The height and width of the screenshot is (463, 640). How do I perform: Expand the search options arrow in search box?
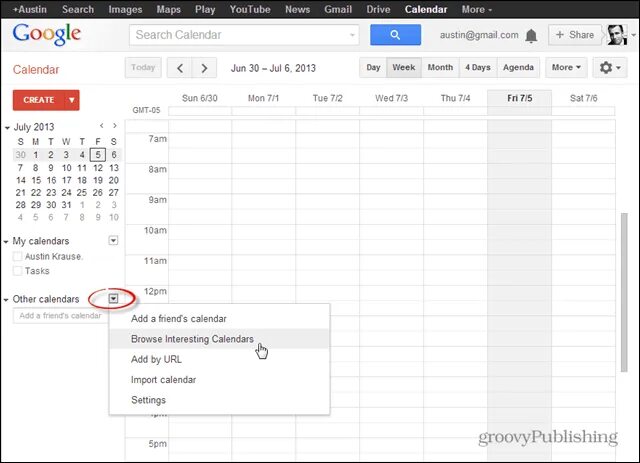[352, 35]
